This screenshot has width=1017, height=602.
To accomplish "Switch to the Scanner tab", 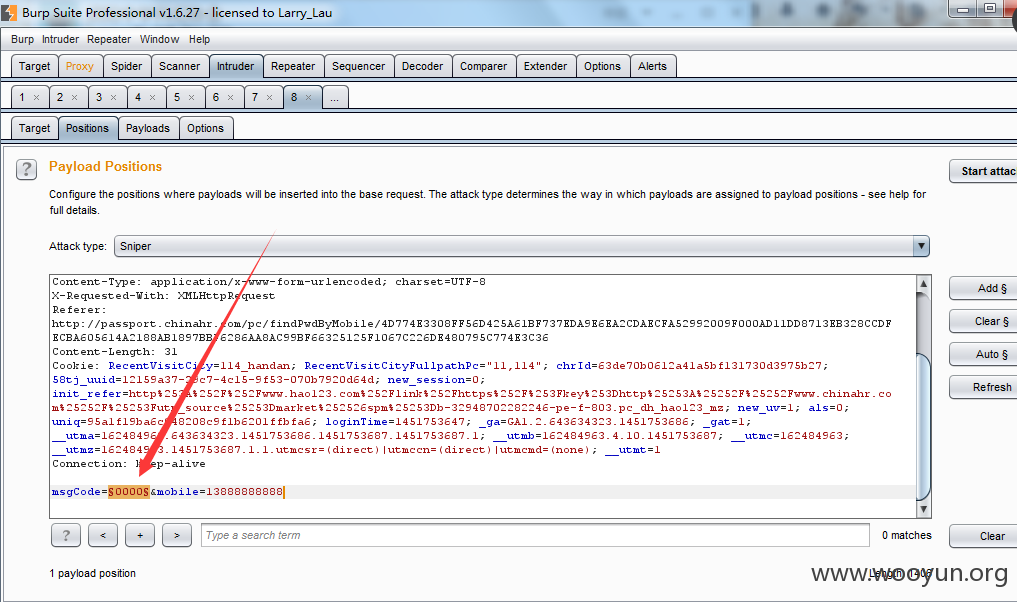I will 180,66.
